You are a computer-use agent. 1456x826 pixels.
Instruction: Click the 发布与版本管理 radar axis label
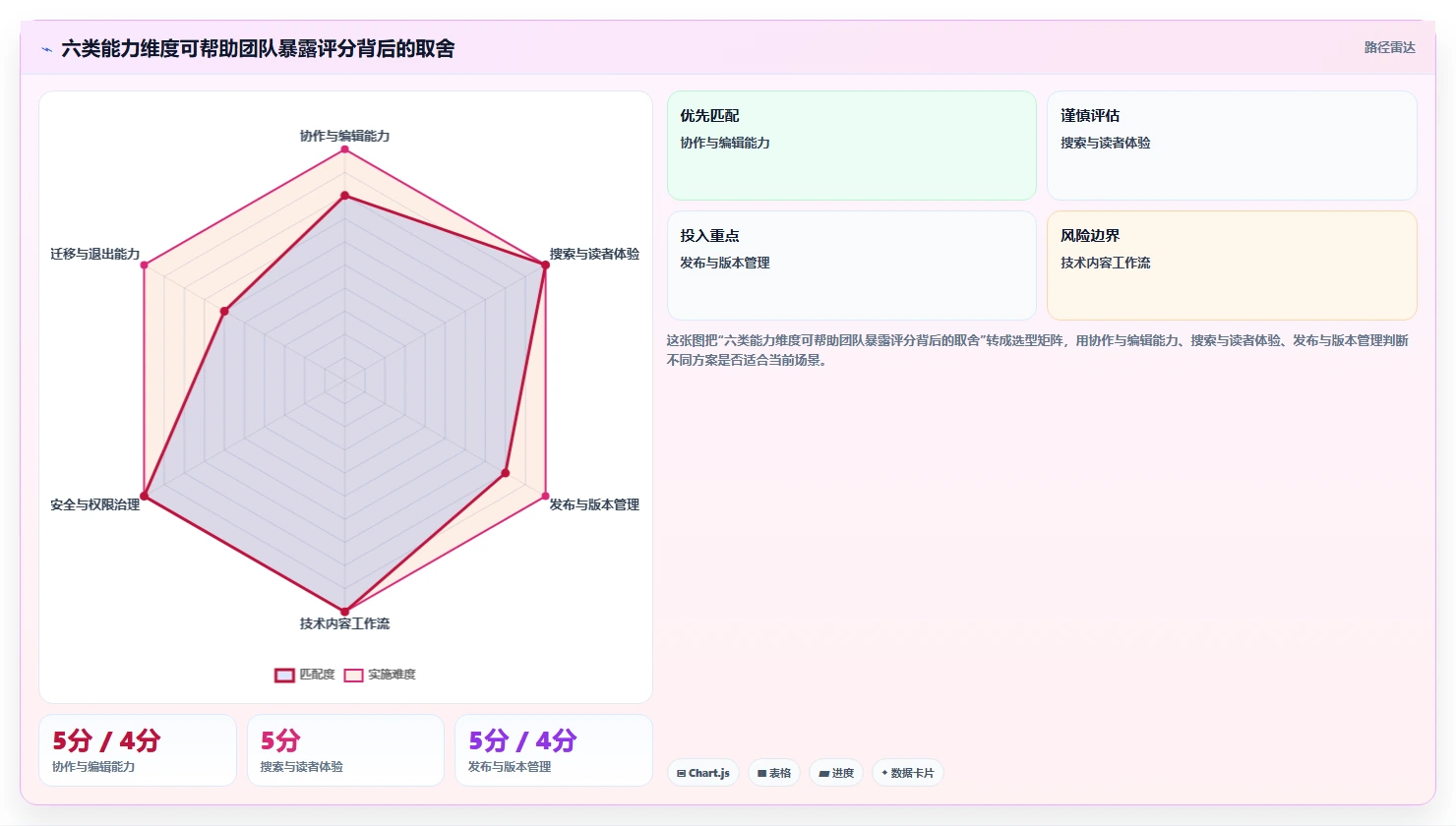click(594, 504)
